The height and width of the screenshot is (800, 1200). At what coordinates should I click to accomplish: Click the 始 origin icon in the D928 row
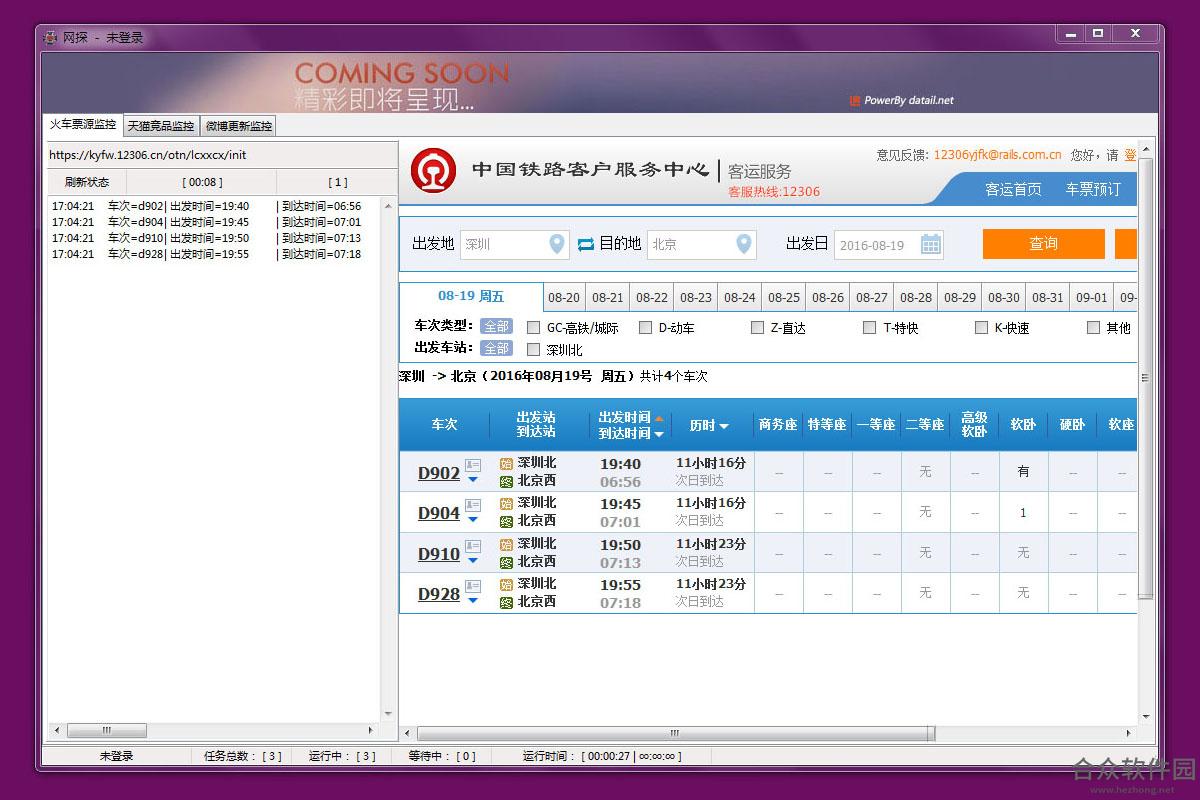[506, 584]
